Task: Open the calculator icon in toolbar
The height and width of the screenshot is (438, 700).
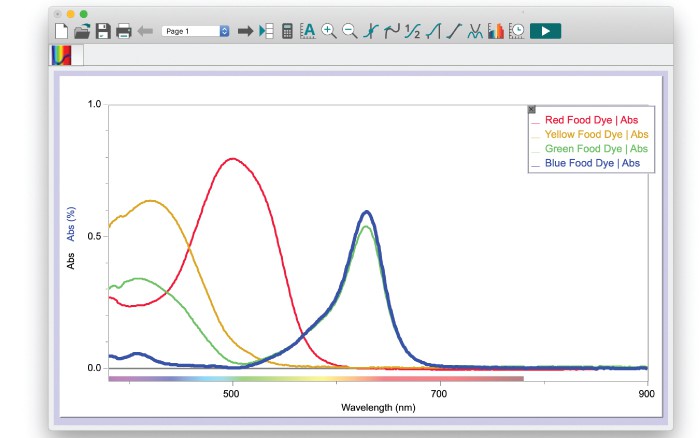Action: 287,31
